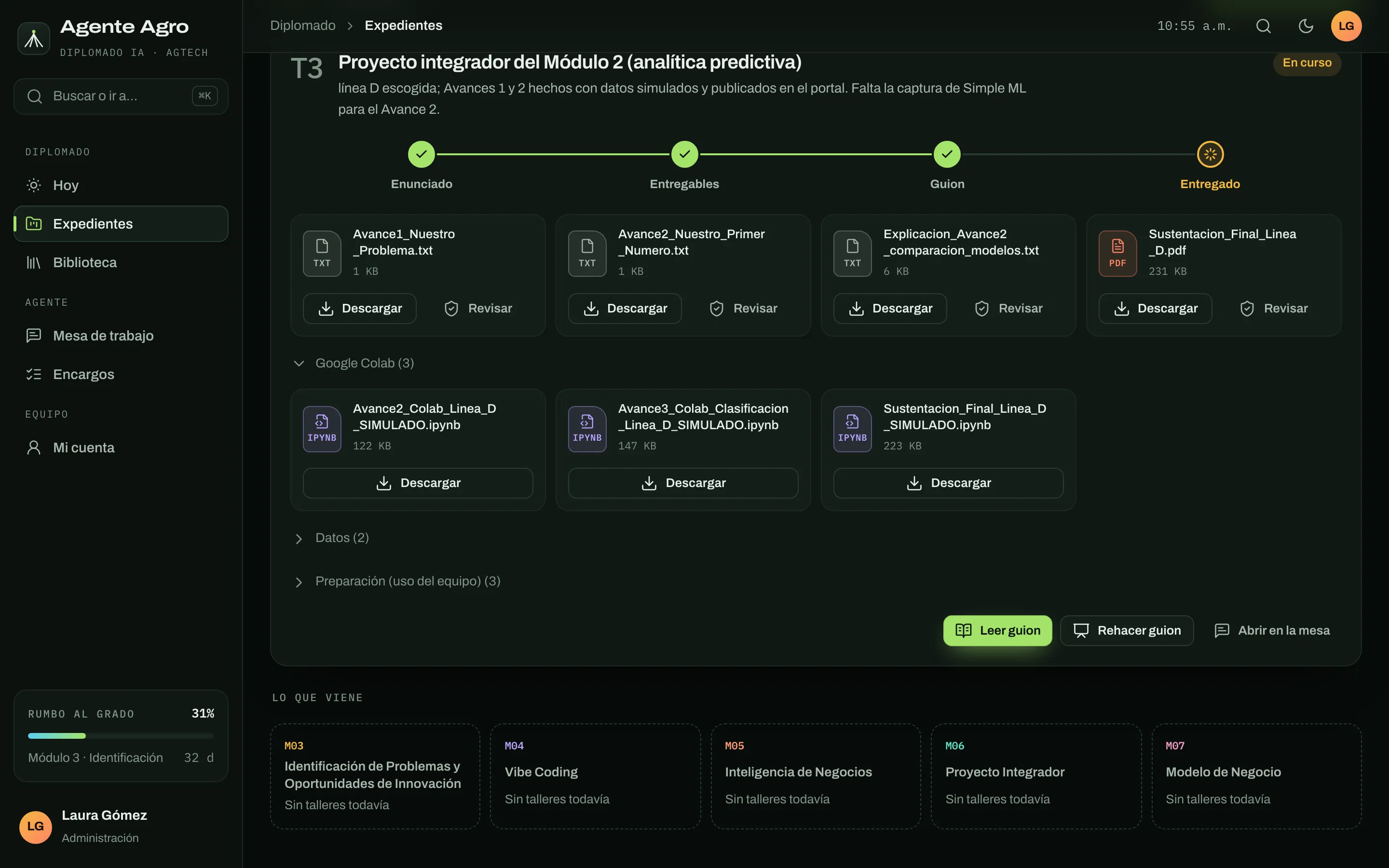Viewport: 1389px width, 868px height.
Task: Click IPYNB icon of Avance2_Colab_Linea_D
Action: (x=322, y=429)
